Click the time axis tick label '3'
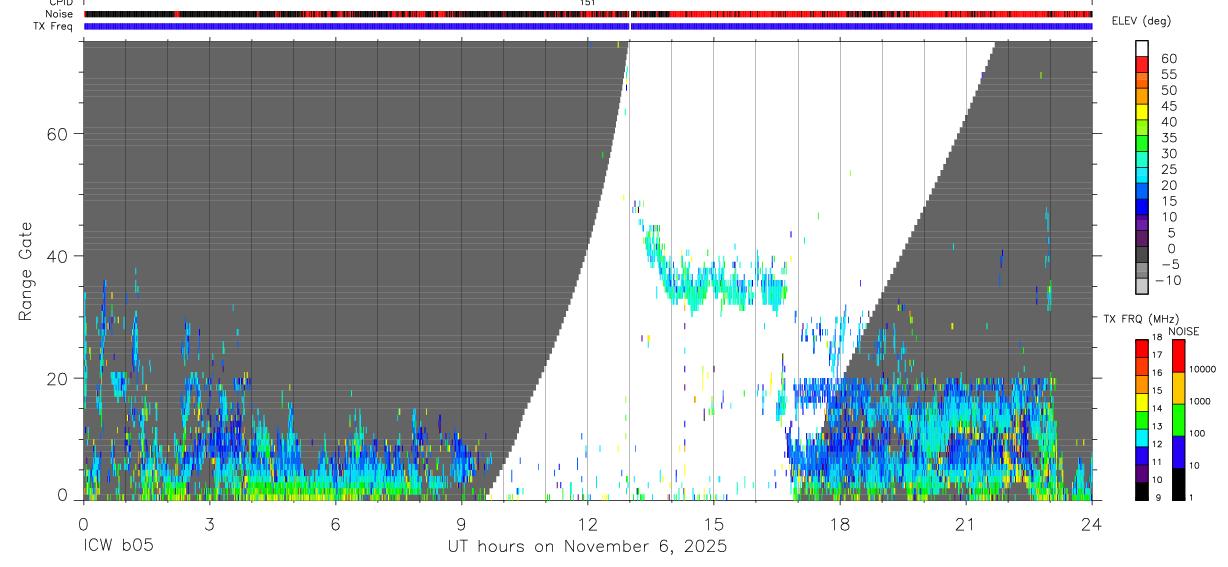The height and width of the screenshot is (567, 1228). [209, 524]
